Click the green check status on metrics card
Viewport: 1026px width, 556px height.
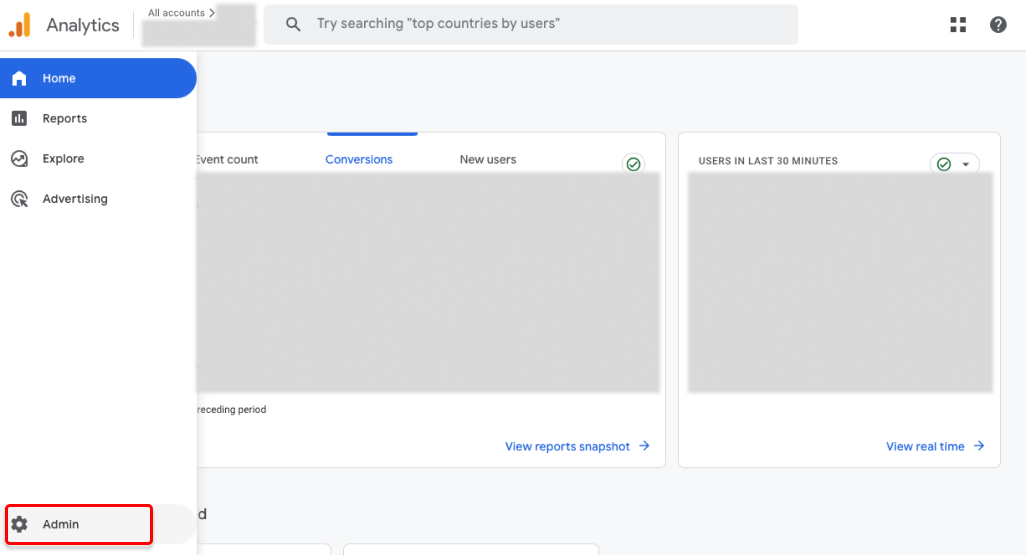point(634,164)
